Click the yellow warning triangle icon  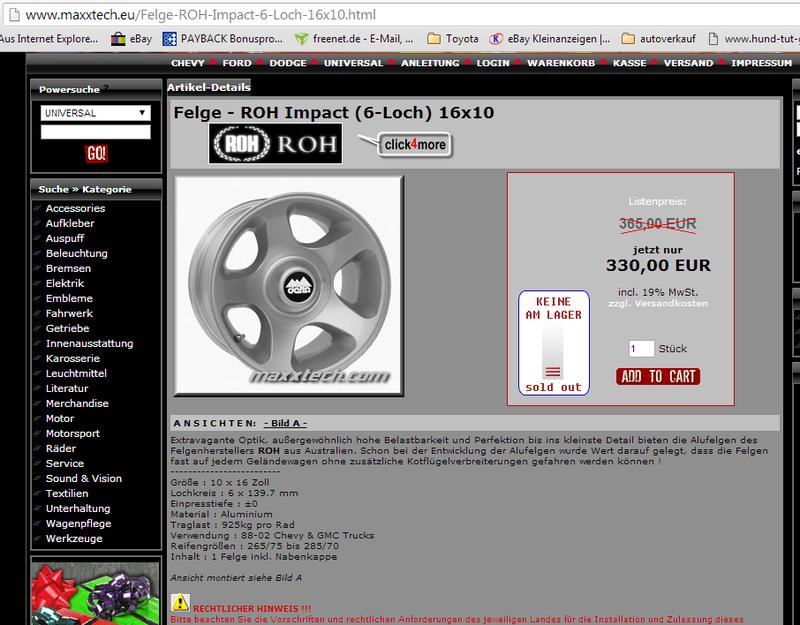click(180, 603)
